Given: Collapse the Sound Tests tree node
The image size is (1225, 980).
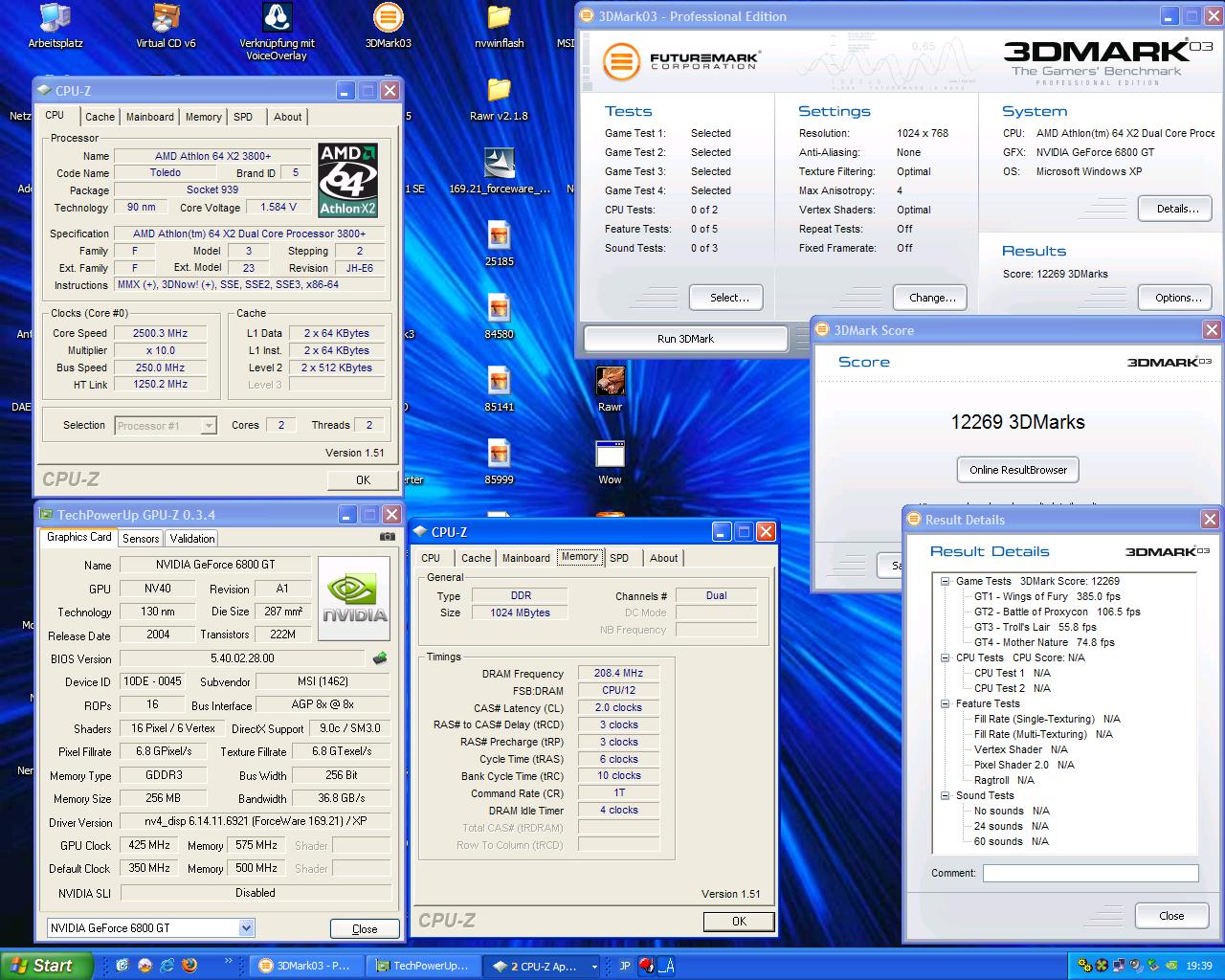Looking at the screenshot, I should pos(945,795).
